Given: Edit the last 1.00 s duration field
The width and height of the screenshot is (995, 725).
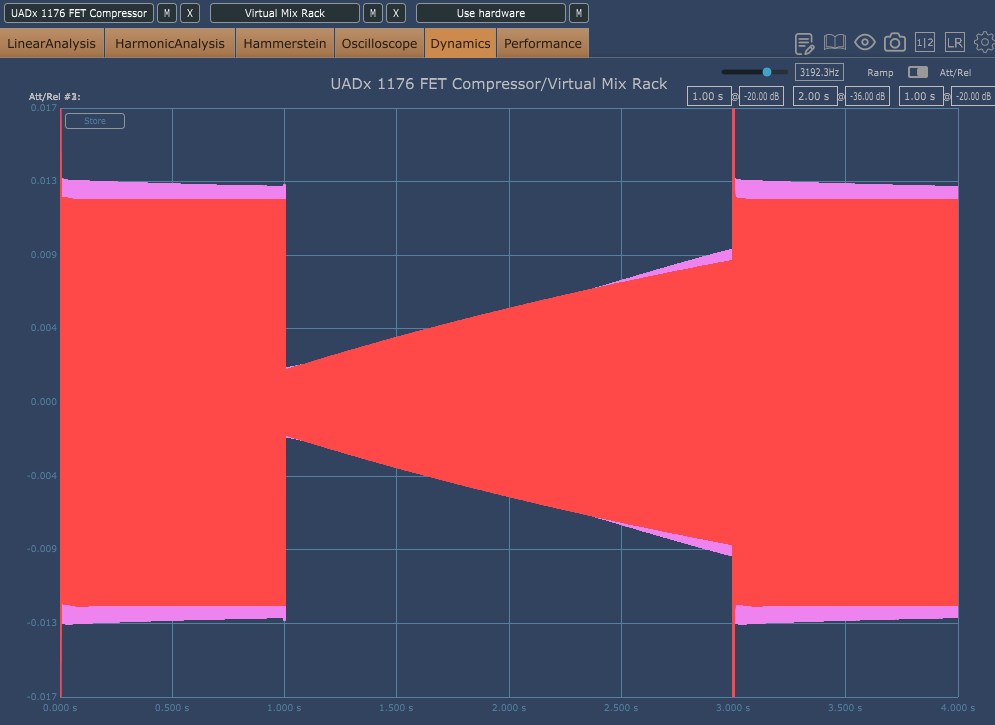Looking at the screenshot, I should point(921,96).
